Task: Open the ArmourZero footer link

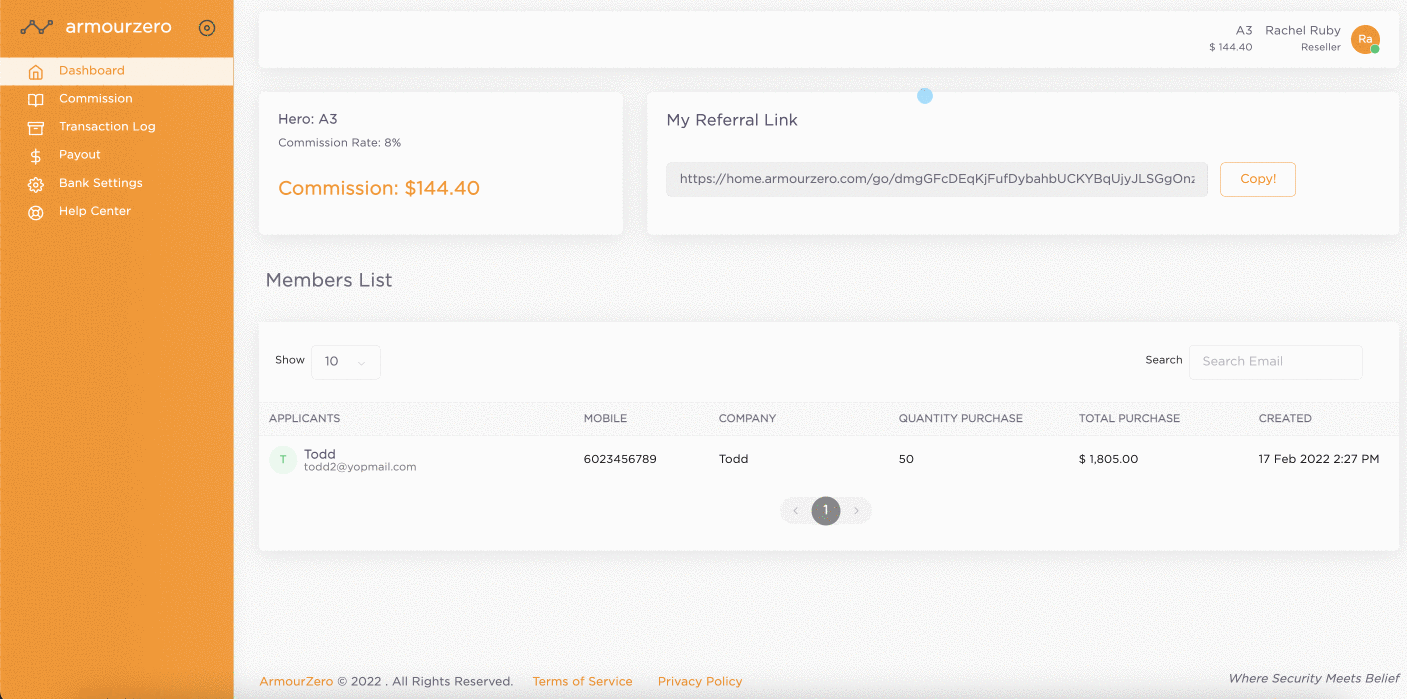Action: coord(296,682)
